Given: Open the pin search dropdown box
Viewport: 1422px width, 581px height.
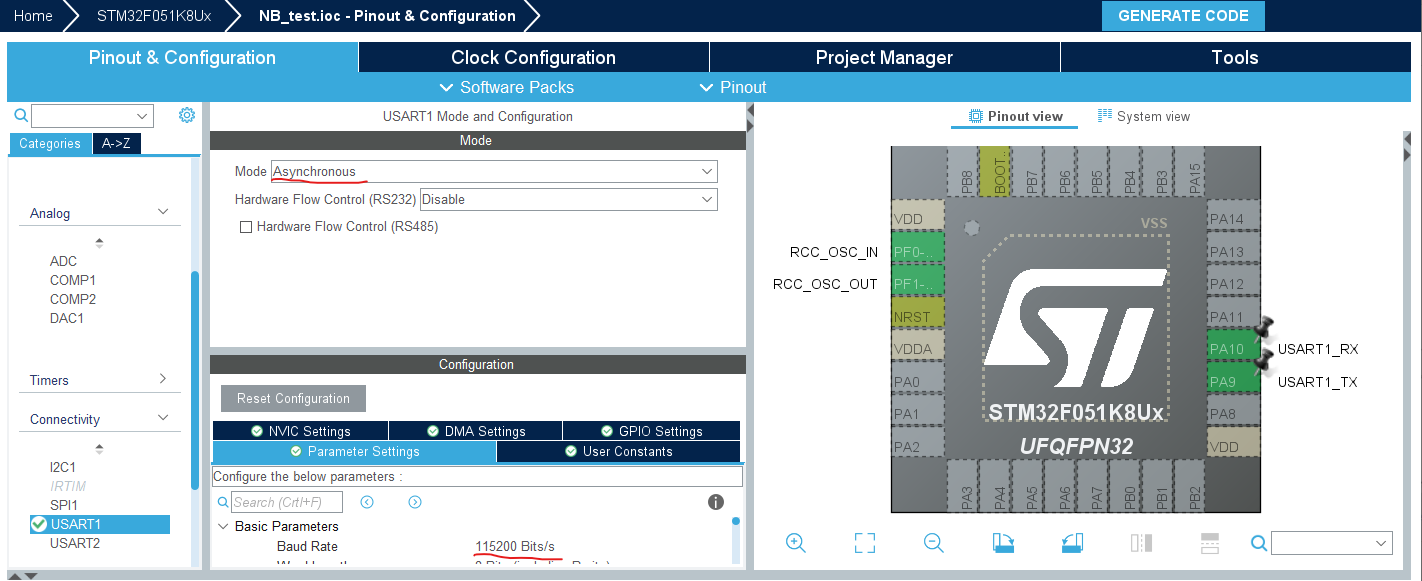Looking at the screenshot, I should click(x=1331, y=543).
